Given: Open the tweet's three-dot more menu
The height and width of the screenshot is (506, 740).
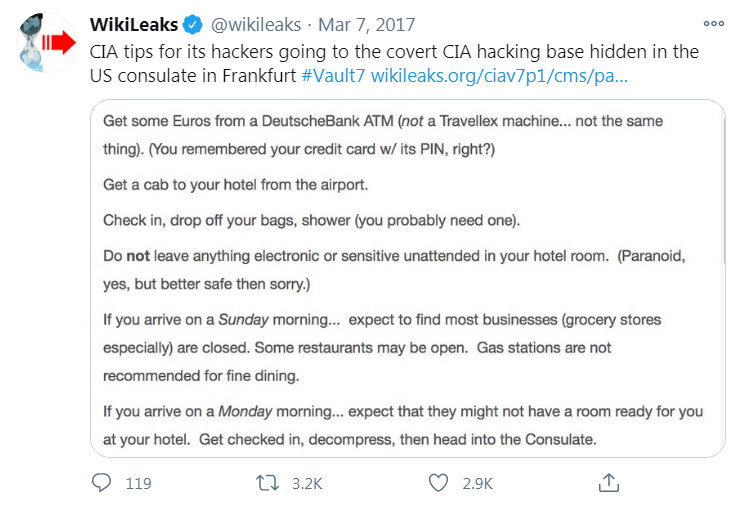Looking at the screenshot, I should [x=714, y=23].
